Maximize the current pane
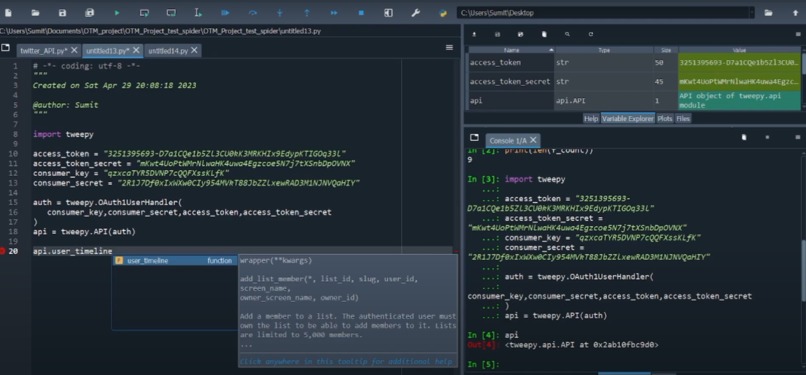The height and width of the screenshot is (375, 806). 389,12
